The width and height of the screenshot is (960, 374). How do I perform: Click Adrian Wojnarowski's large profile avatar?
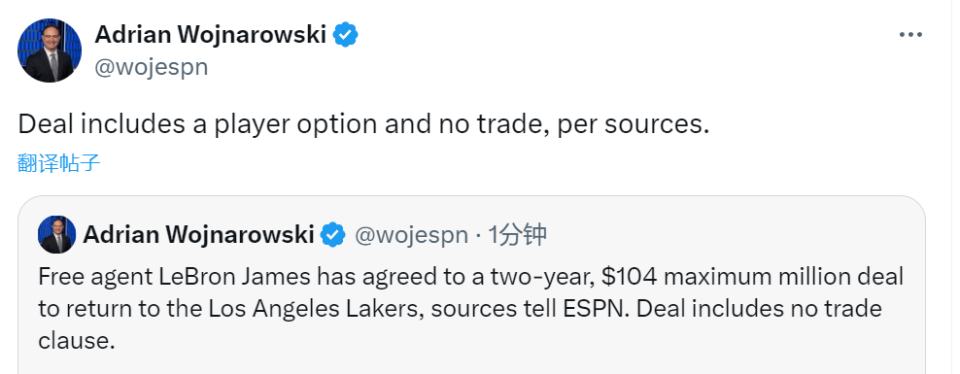(x=50, y=50)
